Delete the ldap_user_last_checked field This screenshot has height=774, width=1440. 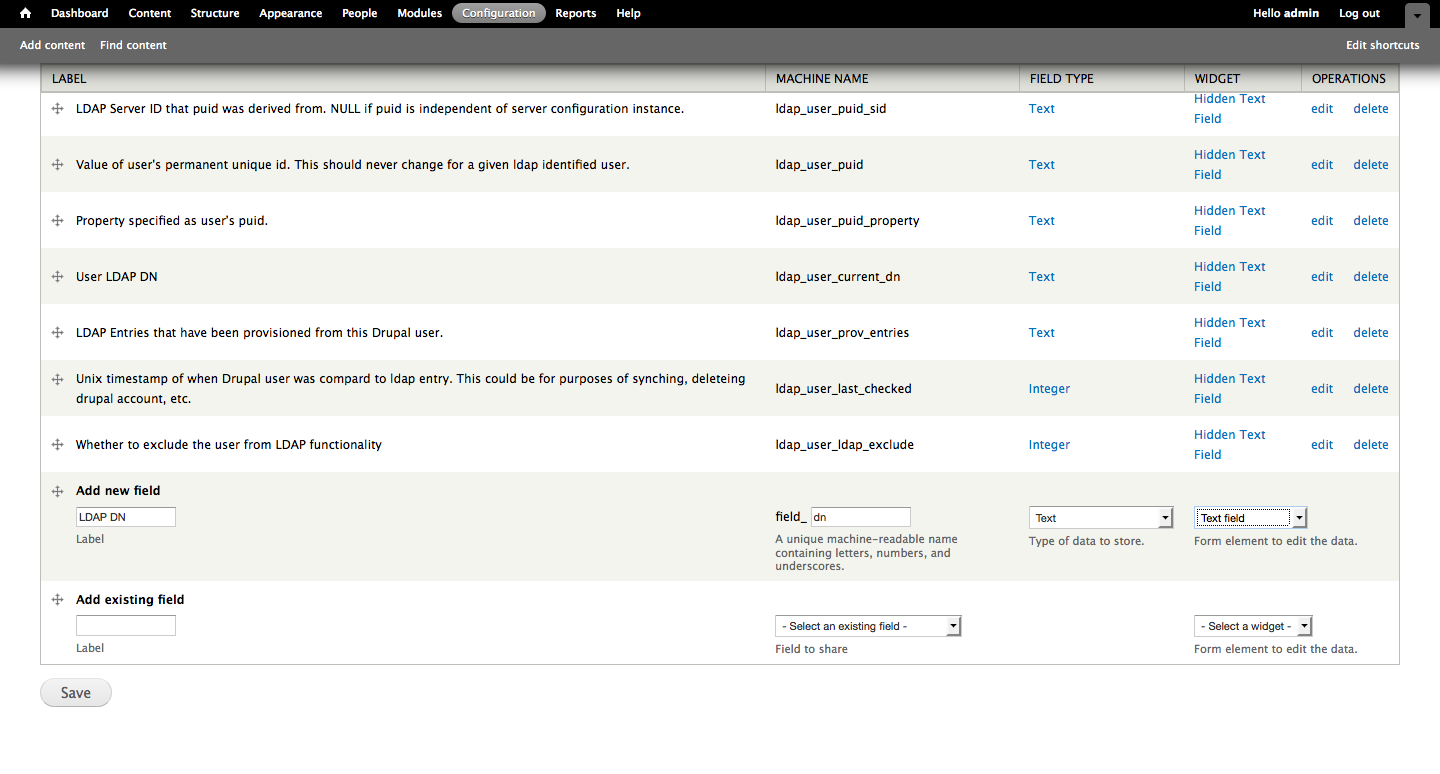click(1371, 389)
